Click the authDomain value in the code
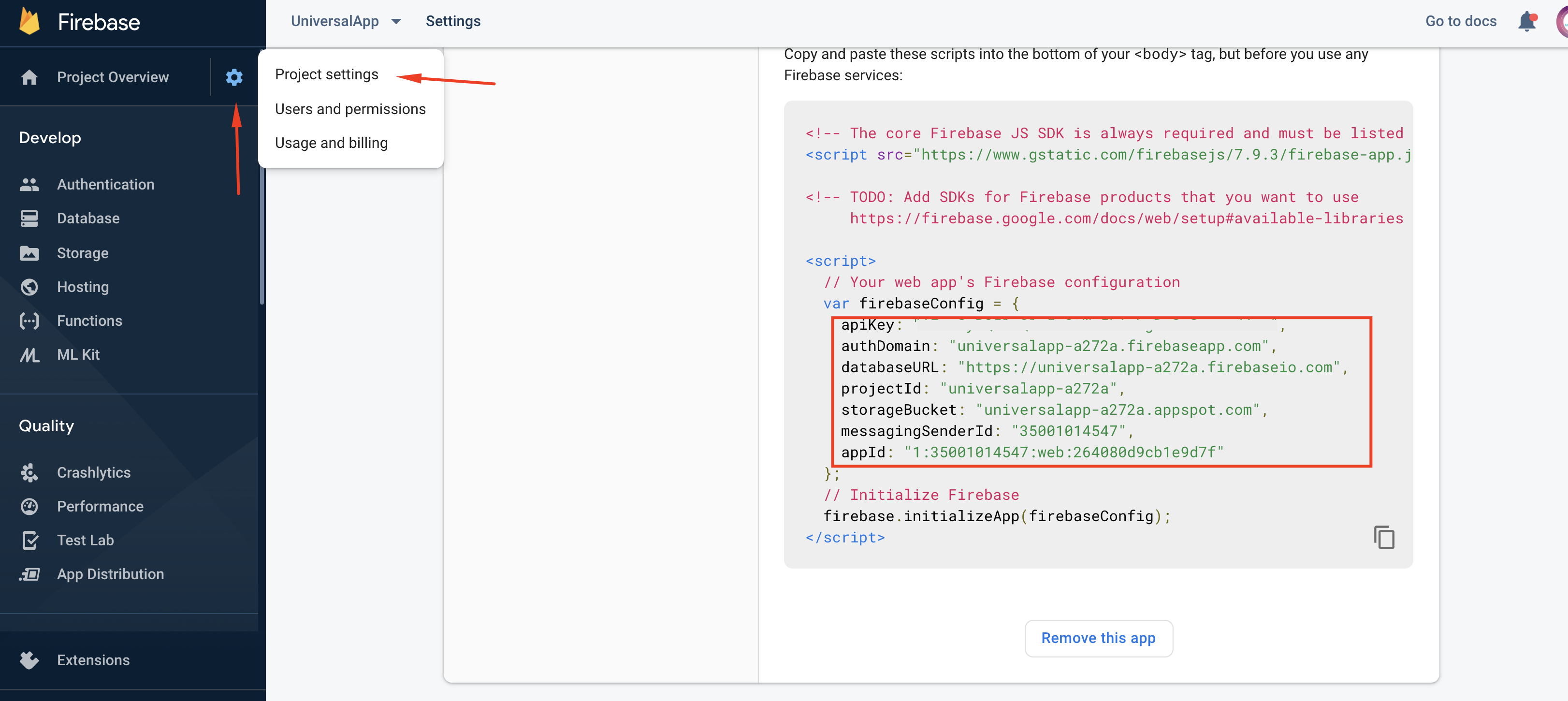The width and height of the screenshot is (1568, 701). 1109,346
